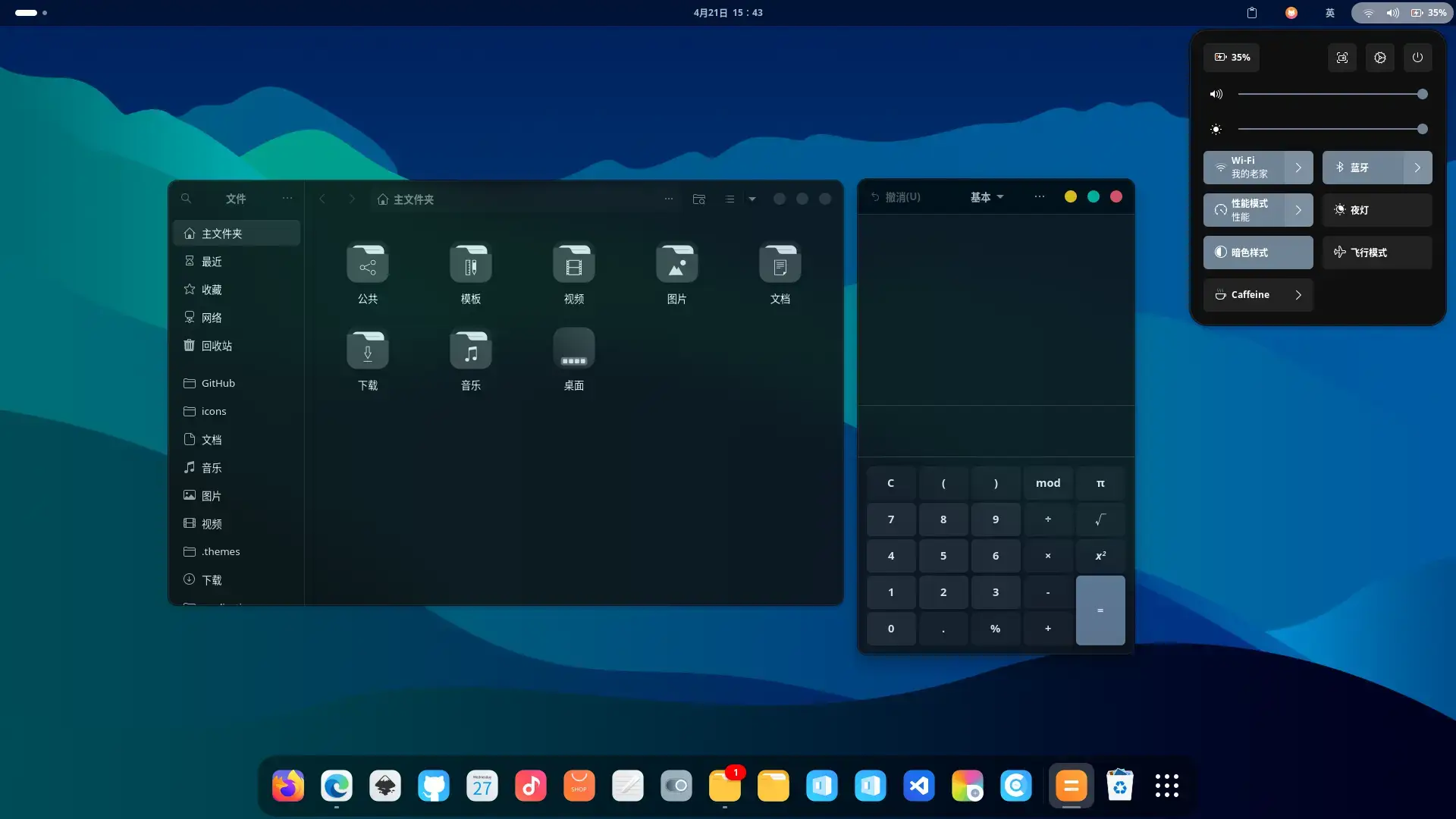Click the search icon in the Files window
Screen dimensions: 1456x819
(186, 199)
